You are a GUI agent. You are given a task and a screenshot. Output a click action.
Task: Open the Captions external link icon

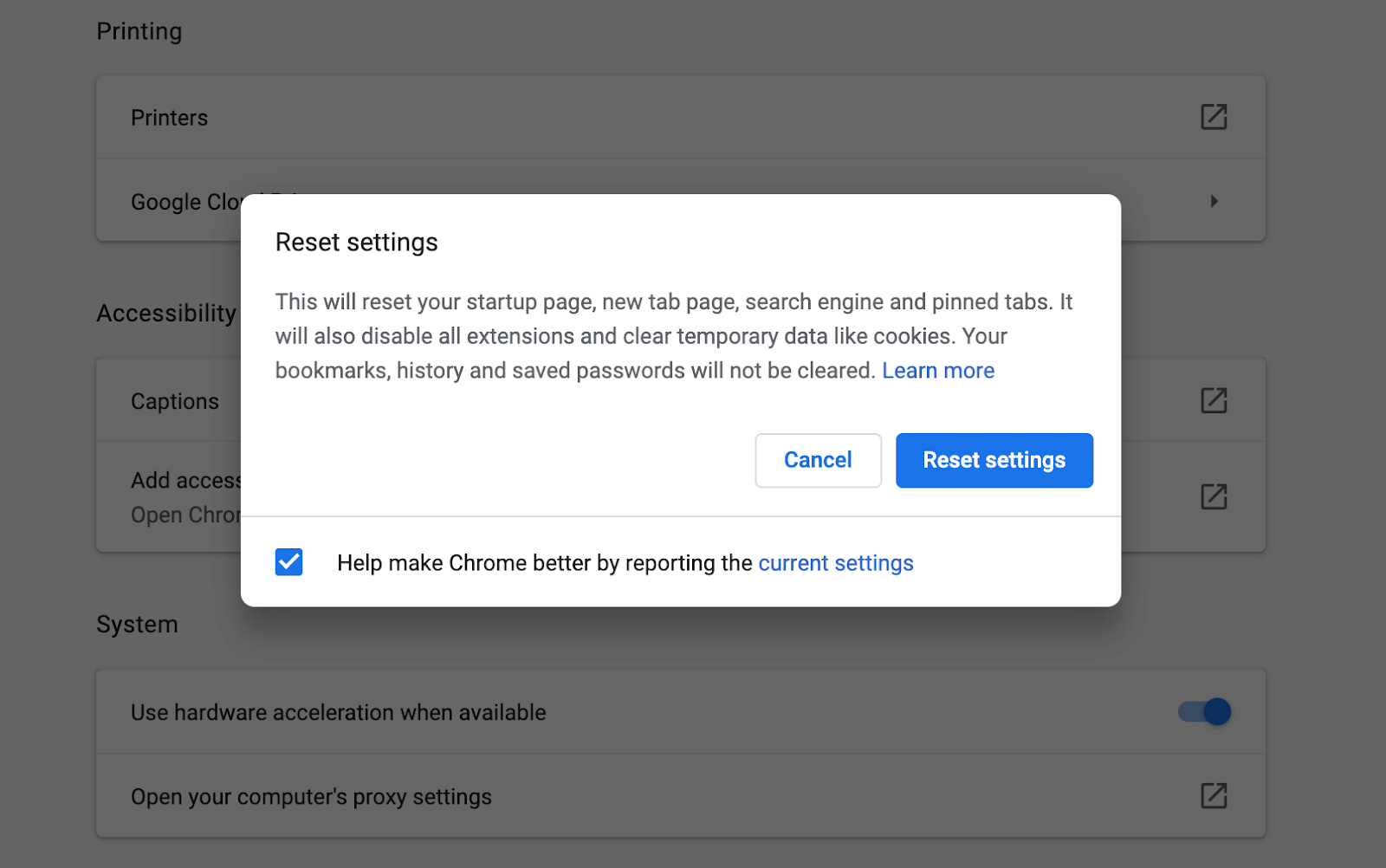click(x=1214, y=400)
